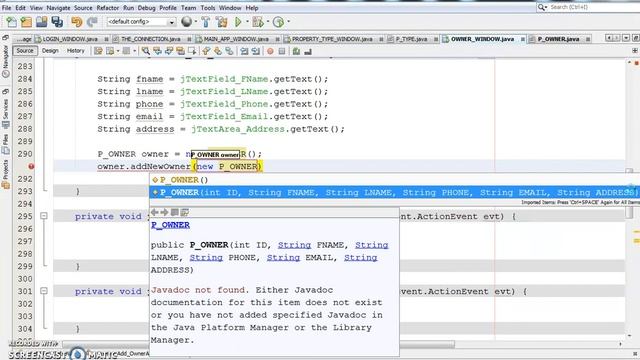The image size is (640, 360).
Task: Click the Open Project icon
Action: [x=41, y=22]
